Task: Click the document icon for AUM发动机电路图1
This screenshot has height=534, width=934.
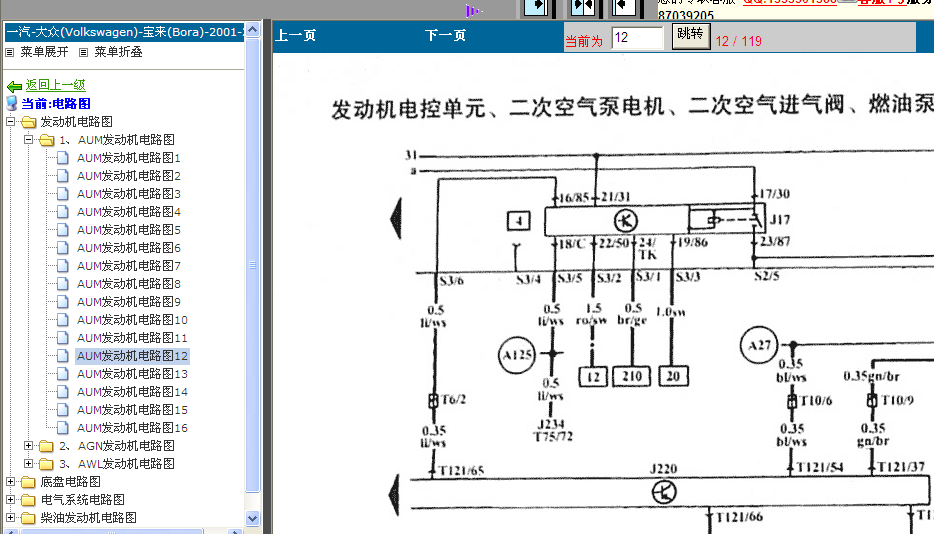Action: click(63, 157)
